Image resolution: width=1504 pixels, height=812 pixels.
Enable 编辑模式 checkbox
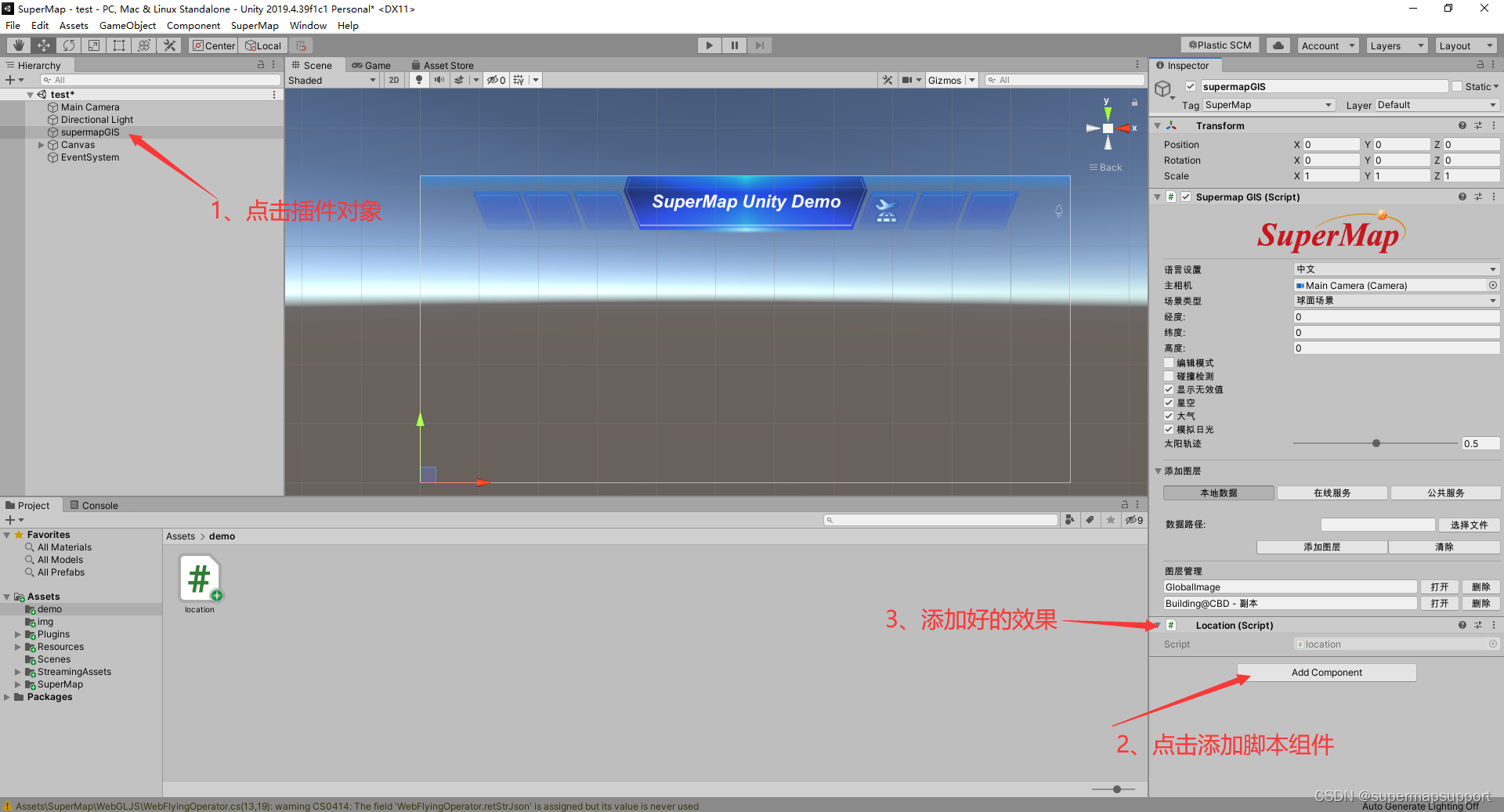point(1169,363)
